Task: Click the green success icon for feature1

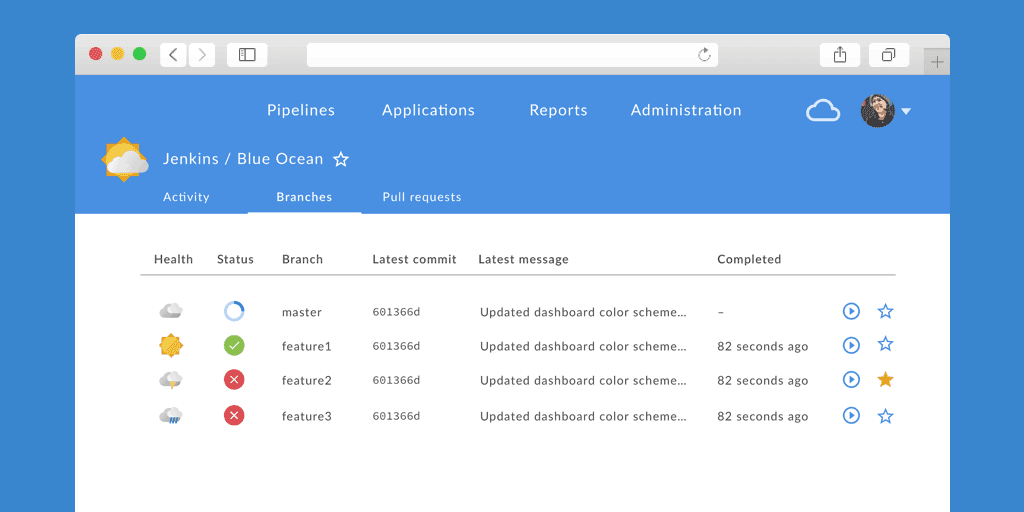Action: pyautogui.click(x=234, y=345)
